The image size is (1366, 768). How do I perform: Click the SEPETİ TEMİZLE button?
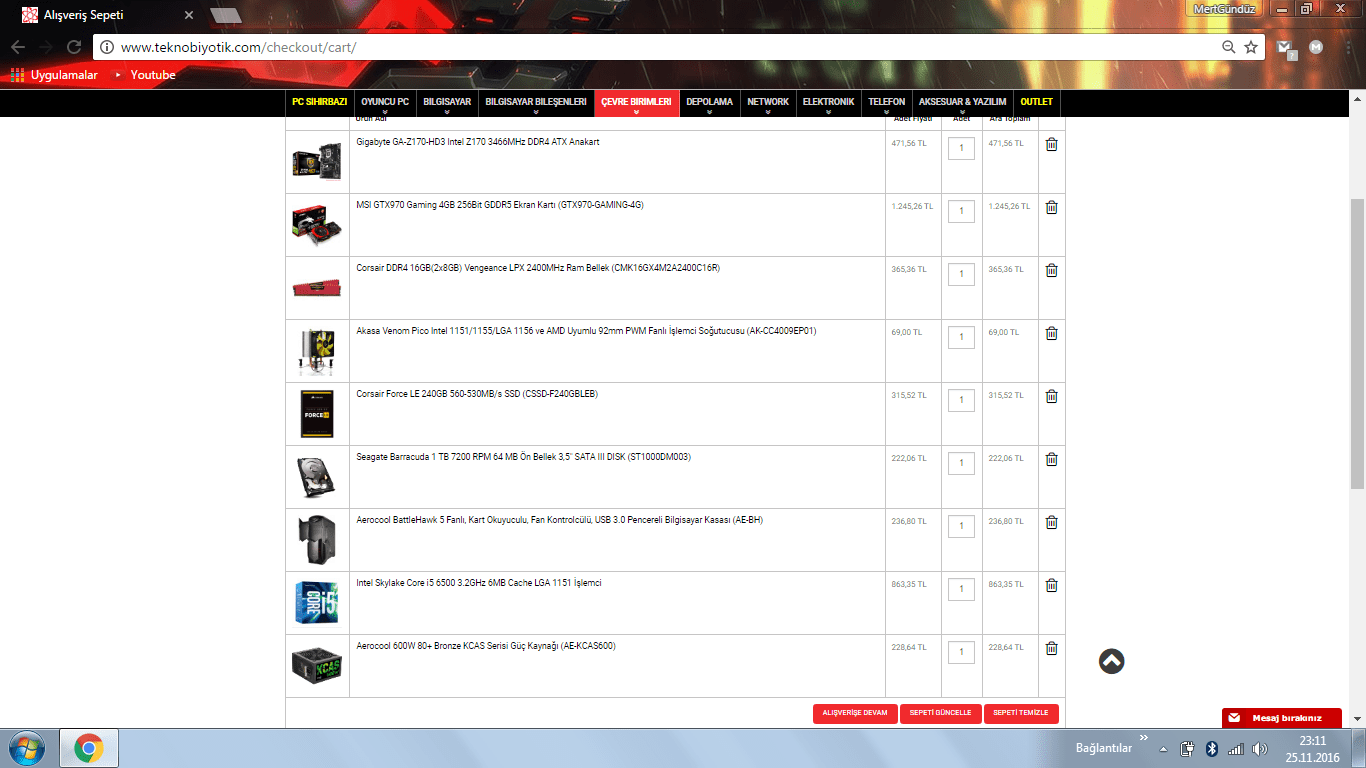point(1021,714)
